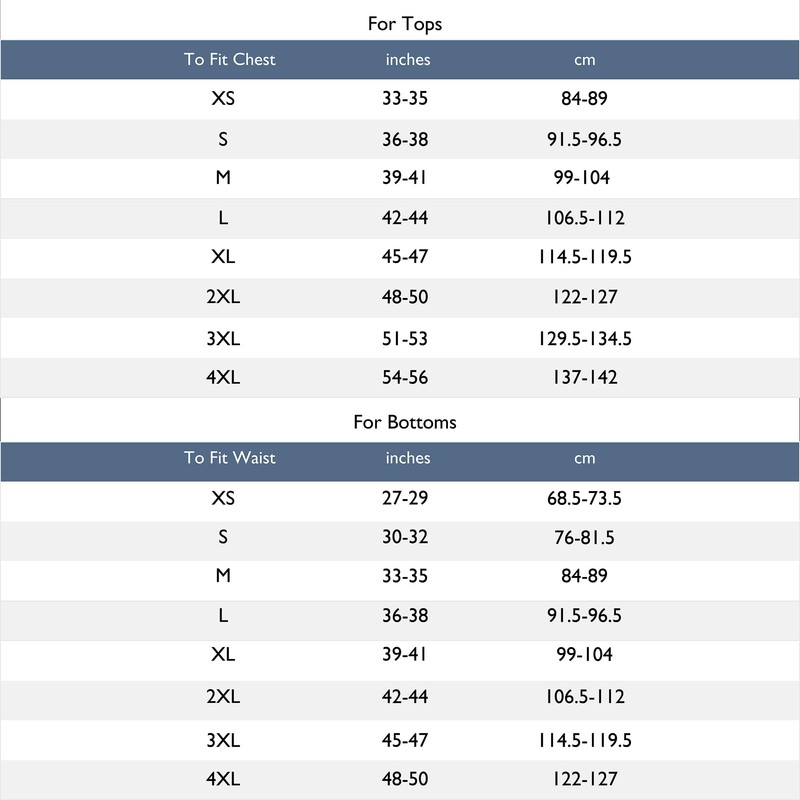
Task: Click the "For Tops" heading
Action: (404, 23)
